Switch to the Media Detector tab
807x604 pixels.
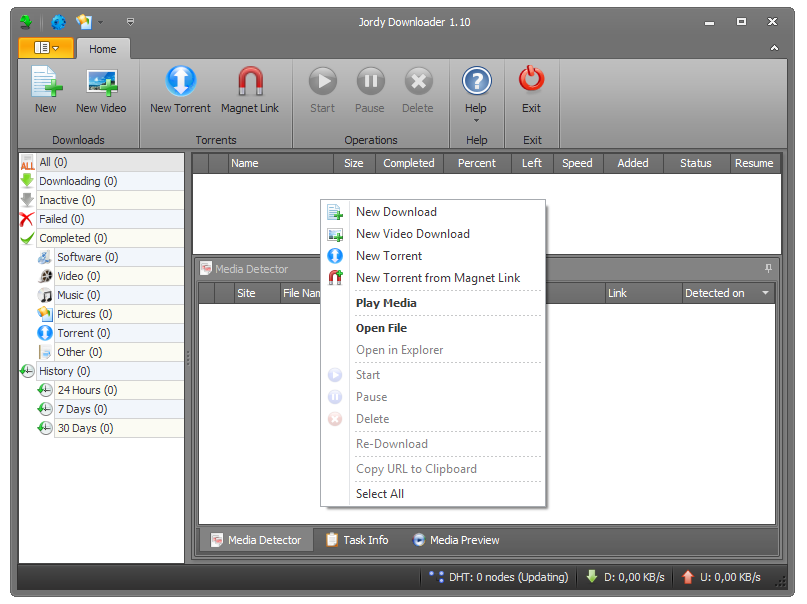[x=256, y=540]
